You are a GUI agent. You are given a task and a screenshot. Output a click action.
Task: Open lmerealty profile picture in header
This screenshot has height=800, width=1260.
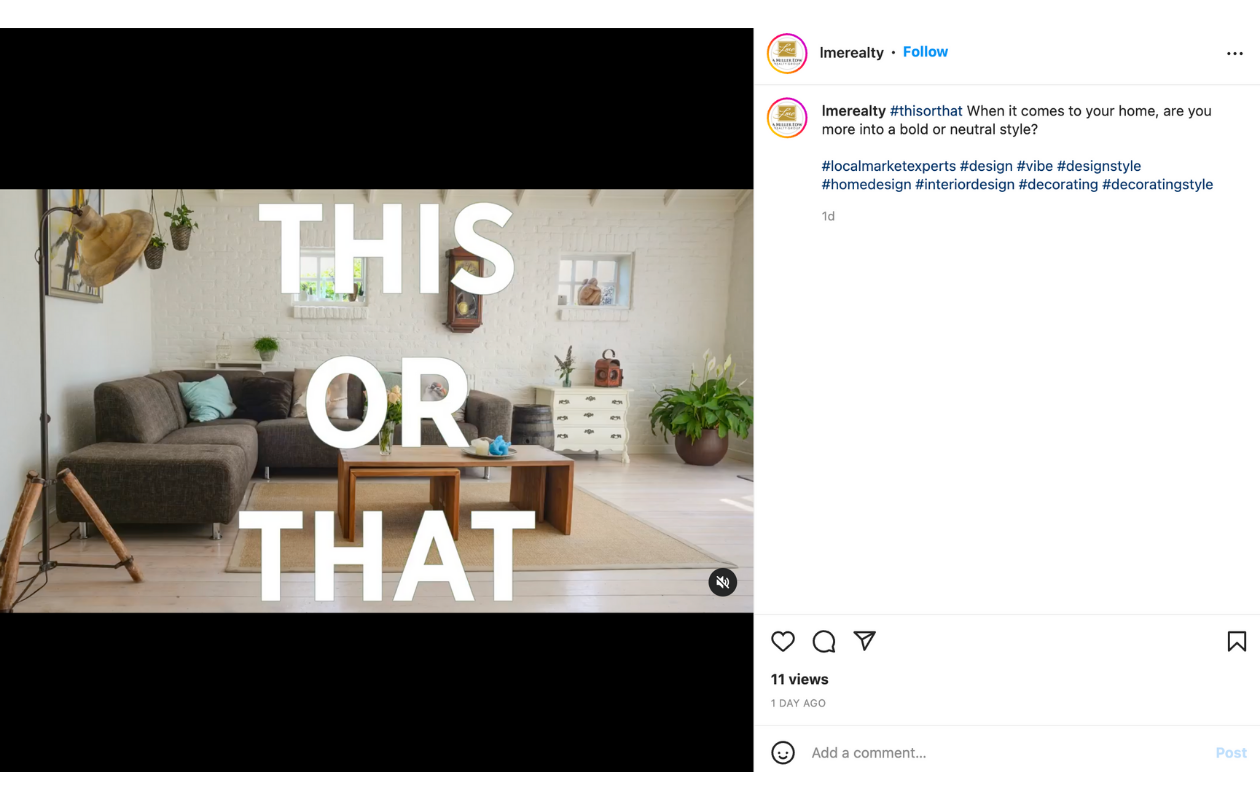click(x=787, y=54)
